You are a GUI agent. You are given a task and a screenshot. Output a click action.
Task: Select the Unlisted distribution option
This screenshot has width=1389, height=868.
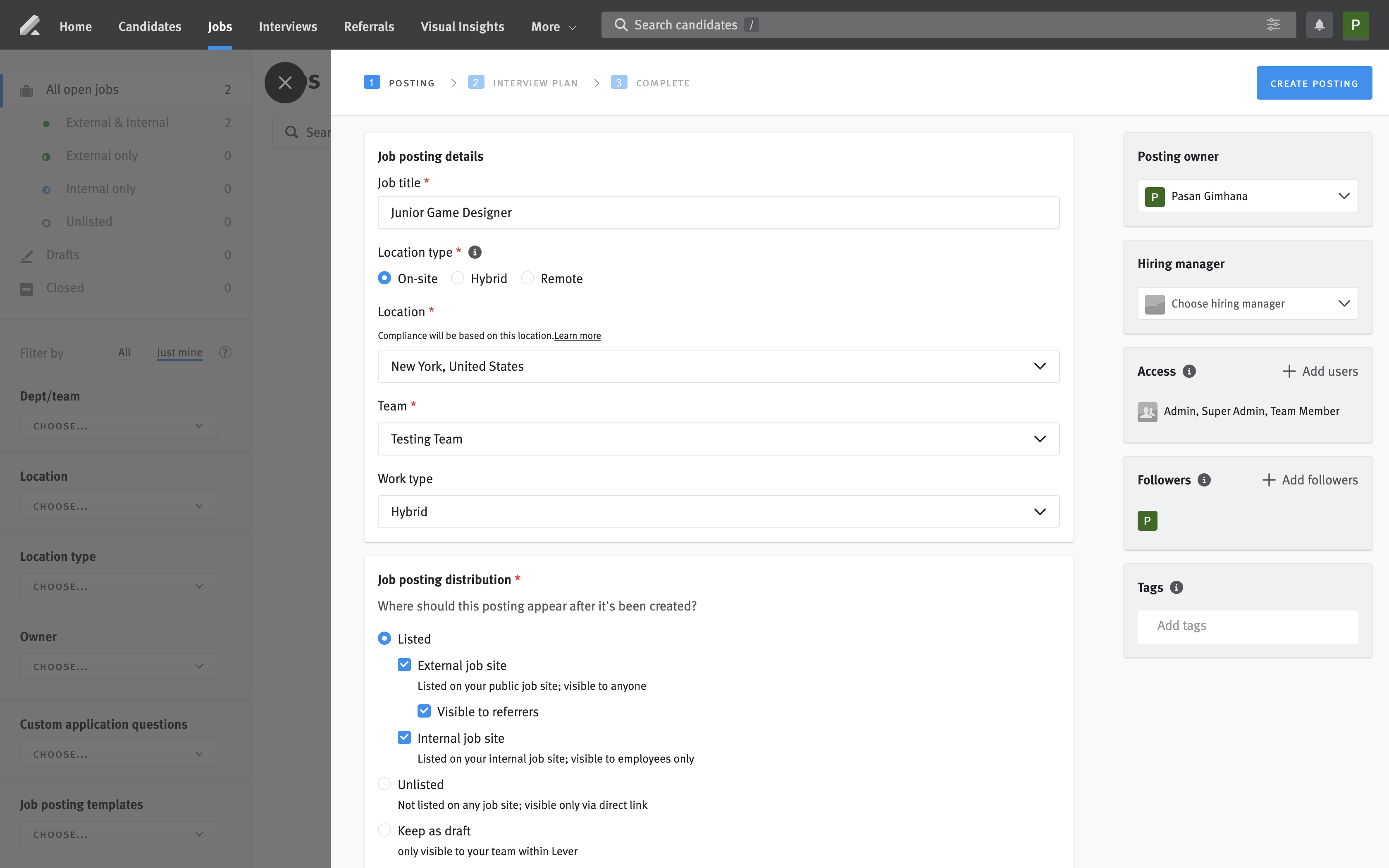pyautogui.click(x=384, y=784)
